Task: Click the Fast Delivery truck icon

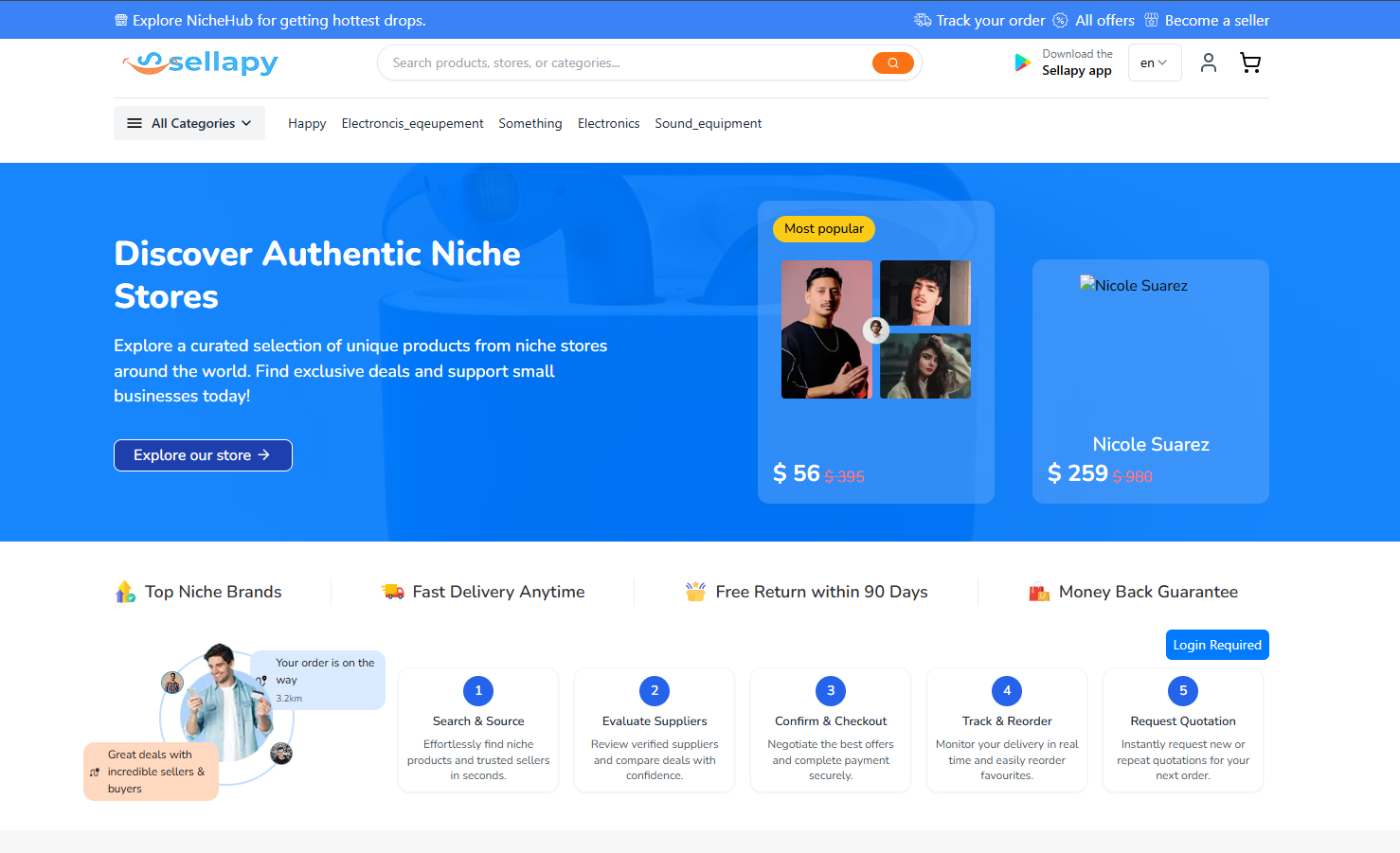Action: (x=393, y=592)
